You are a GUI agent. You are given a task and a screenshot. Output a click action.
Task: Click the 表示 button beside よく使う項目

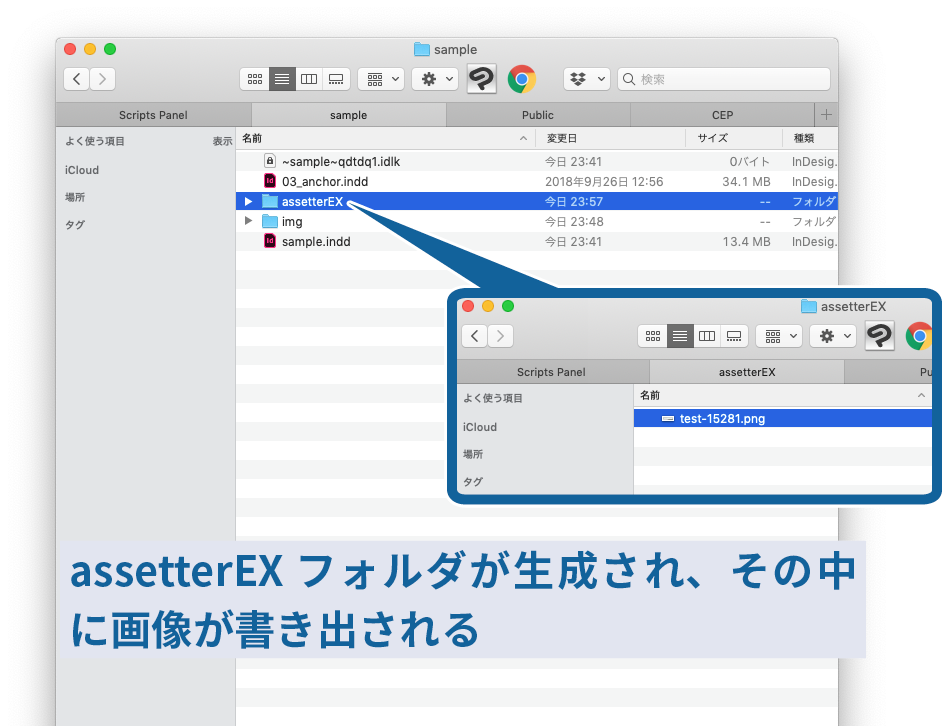[x=220, y=141]
